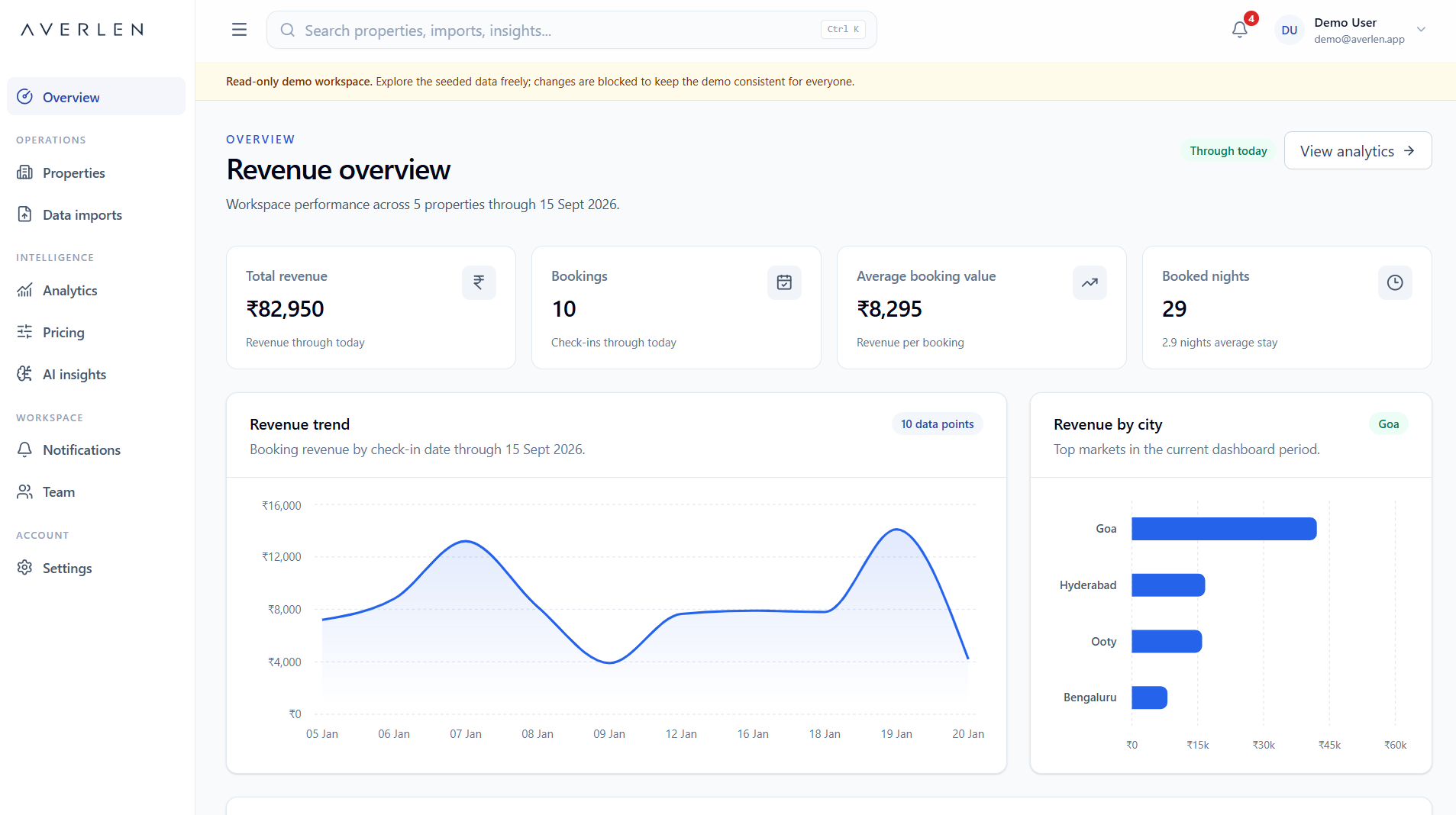Click the Analytics chart icon

tap(24, 289)
